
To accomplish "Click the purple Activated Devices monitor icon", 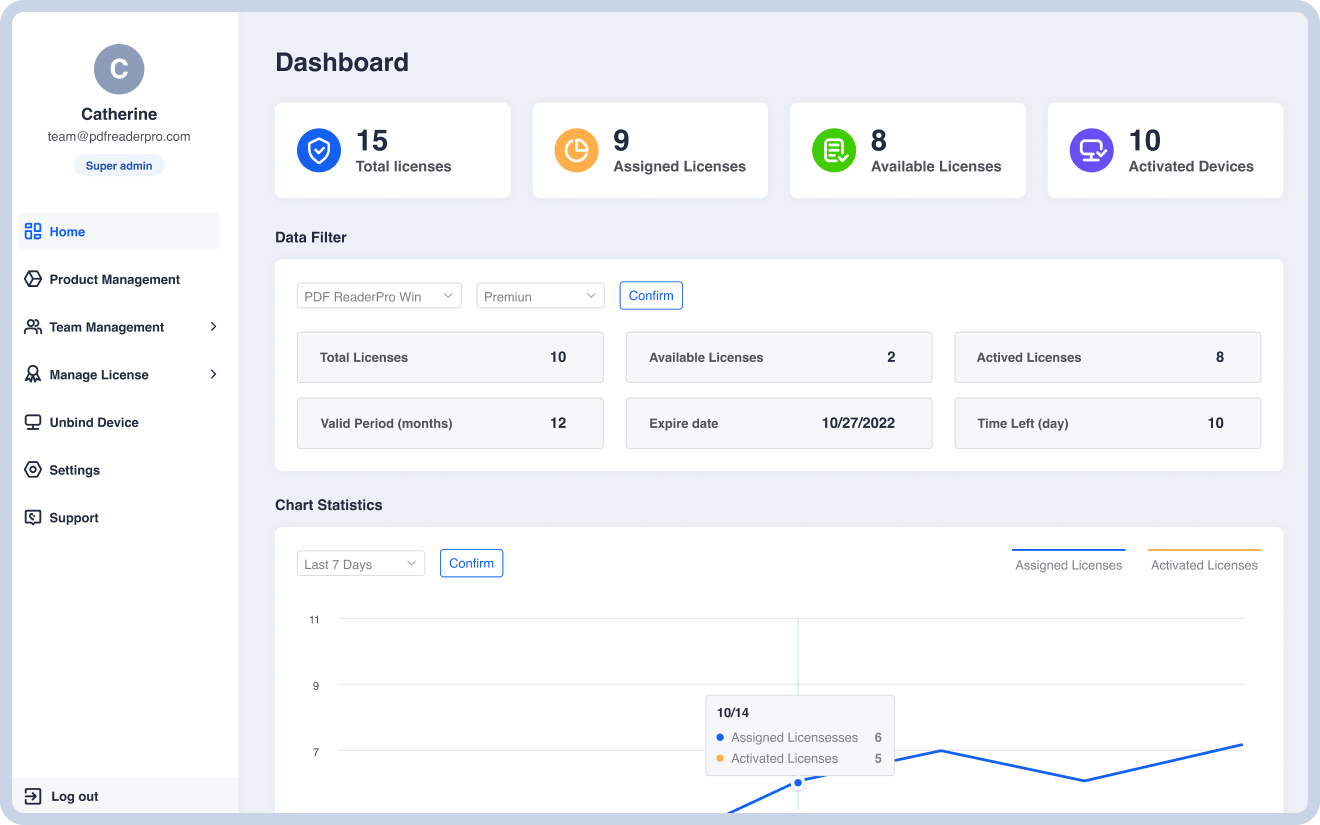I will [1091, 151].
